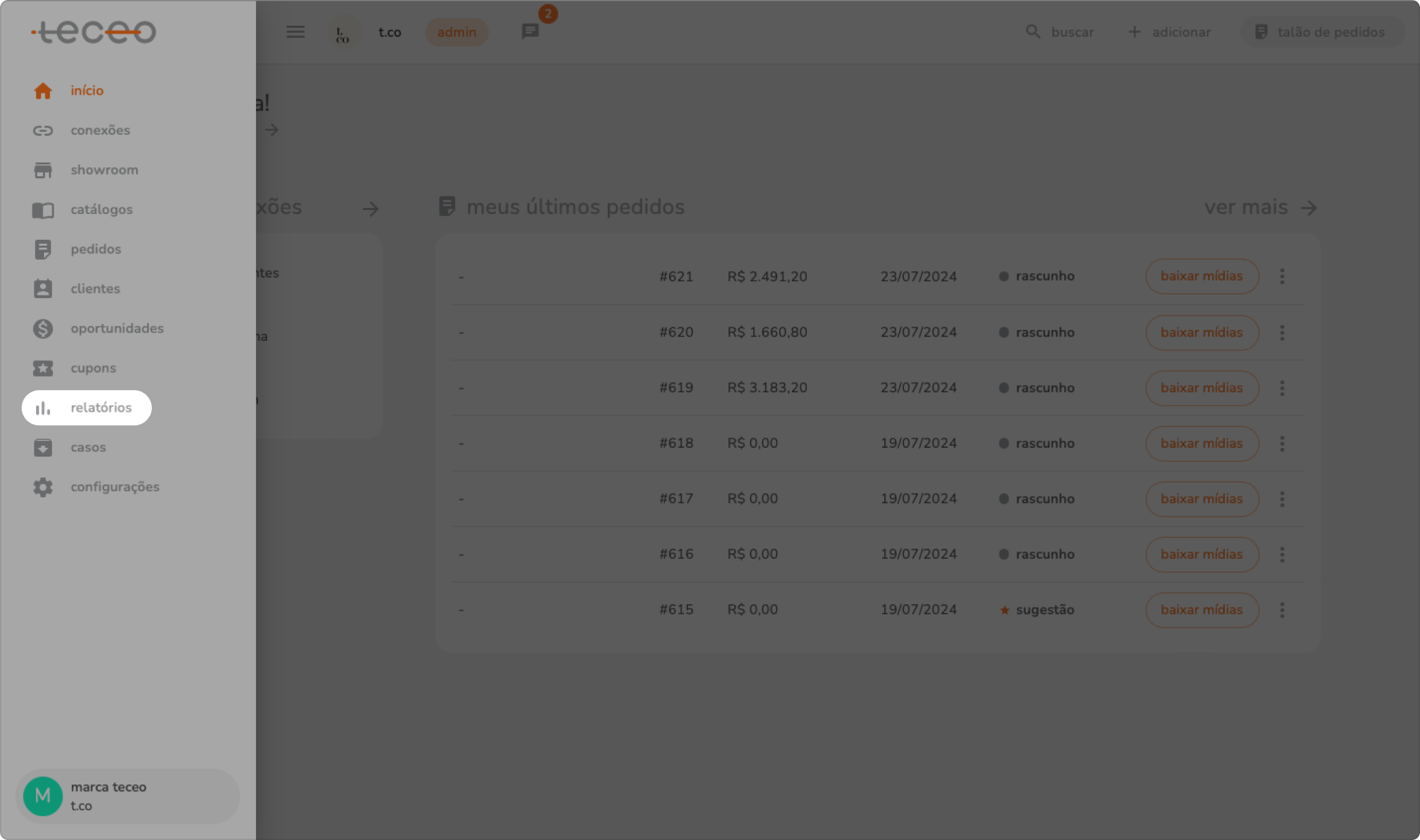Go to pedidos in the sidebar

click(95, 249)
